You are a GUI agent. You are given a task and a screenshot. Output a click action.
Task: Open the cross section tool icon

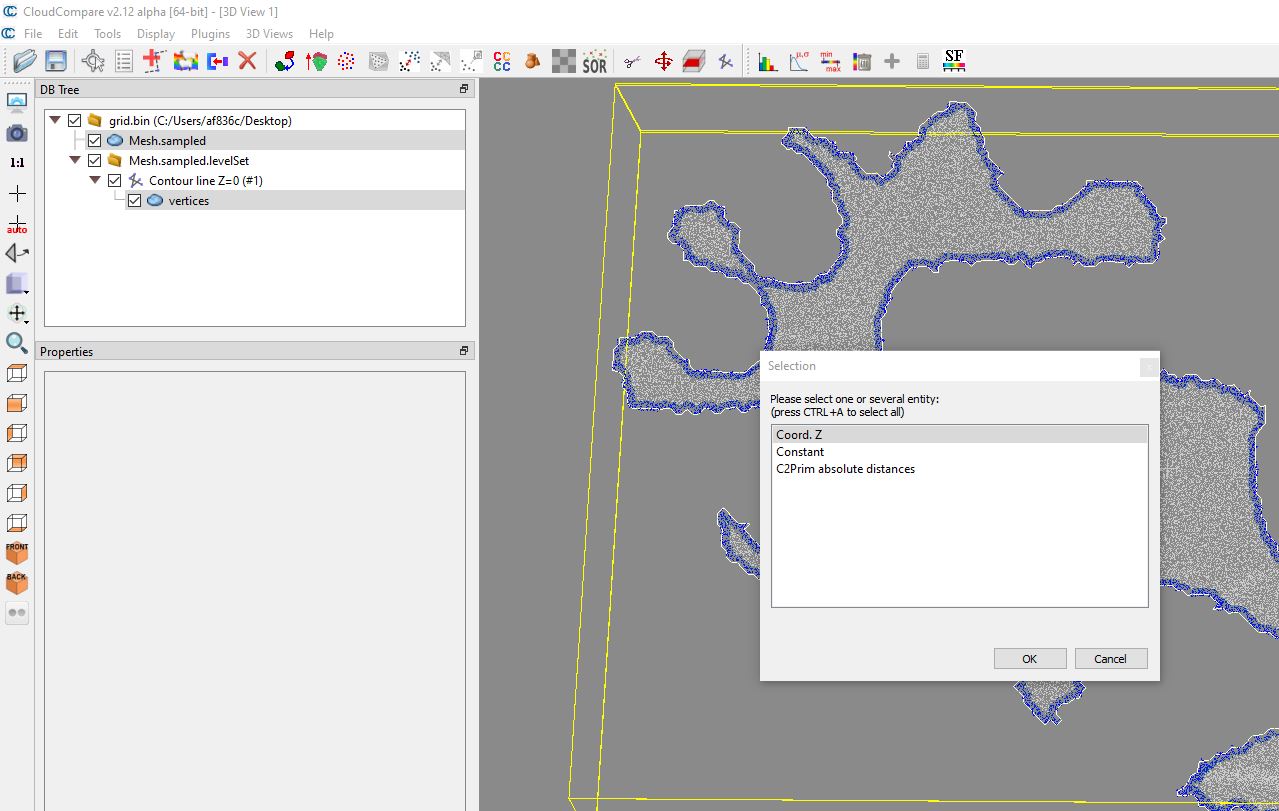[694, 61]
